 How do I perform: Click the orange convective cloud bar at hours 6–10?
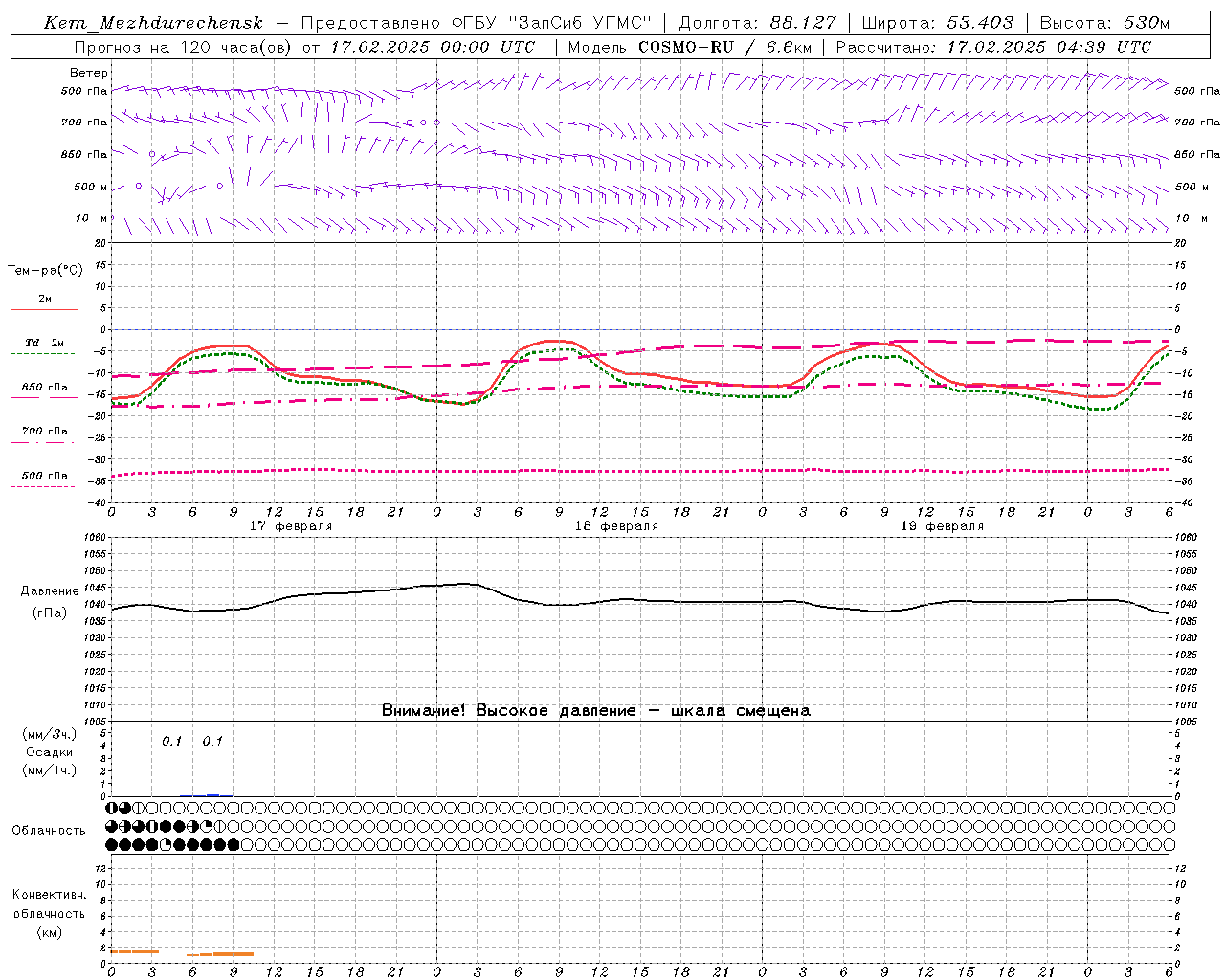tap(220, 954)
